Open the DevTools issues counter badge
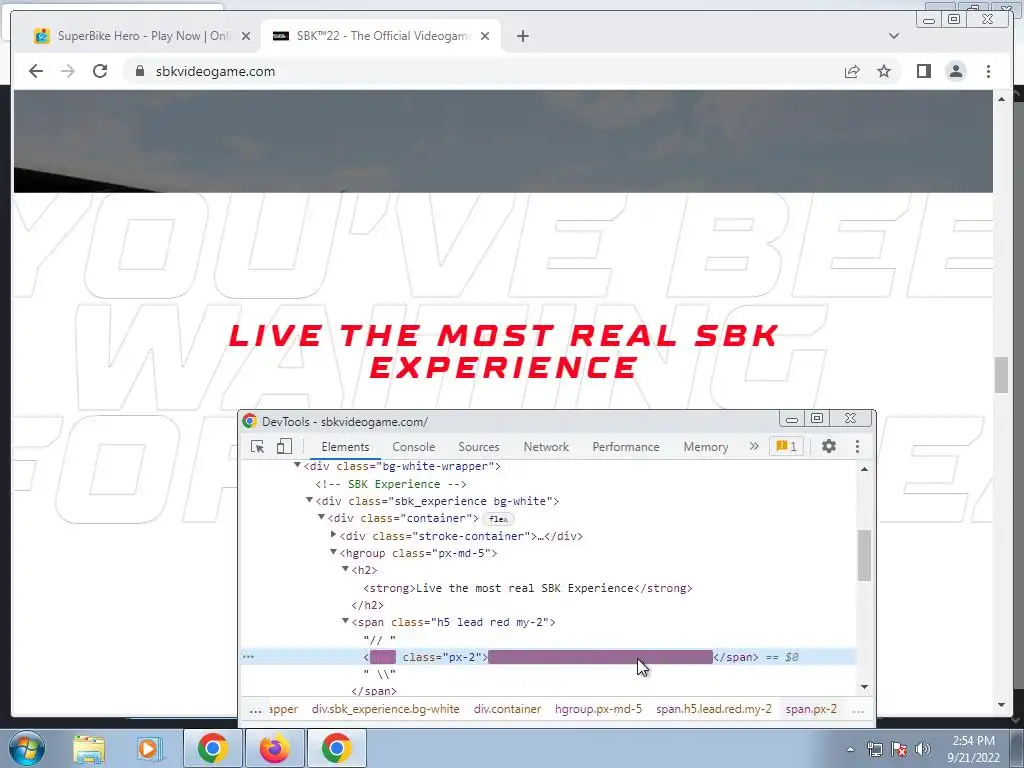Image resolution: width=1024 pixels, height=768 pixels. (x=786, y=447)
